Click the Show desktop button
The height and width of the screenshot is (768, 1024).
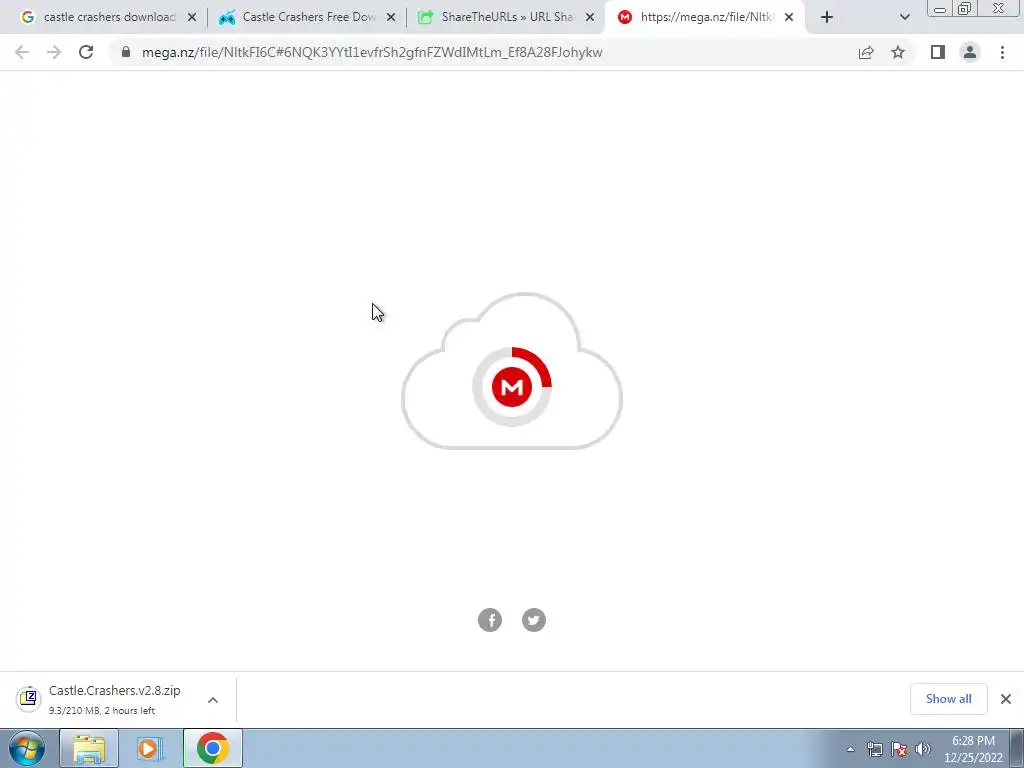tap(1017, 748)
